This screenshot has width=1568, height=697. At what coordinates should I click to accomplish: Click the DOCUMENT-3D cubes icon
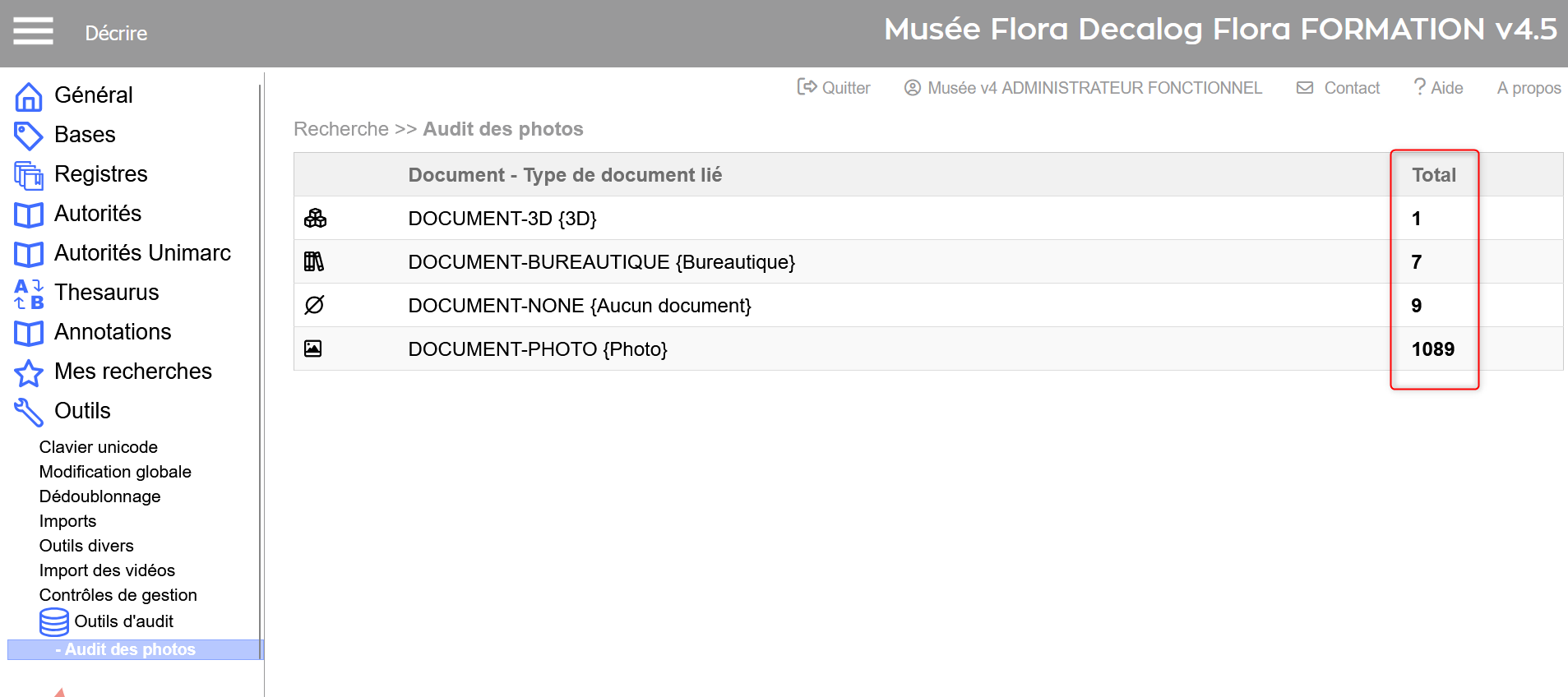(x=315, y=218)
